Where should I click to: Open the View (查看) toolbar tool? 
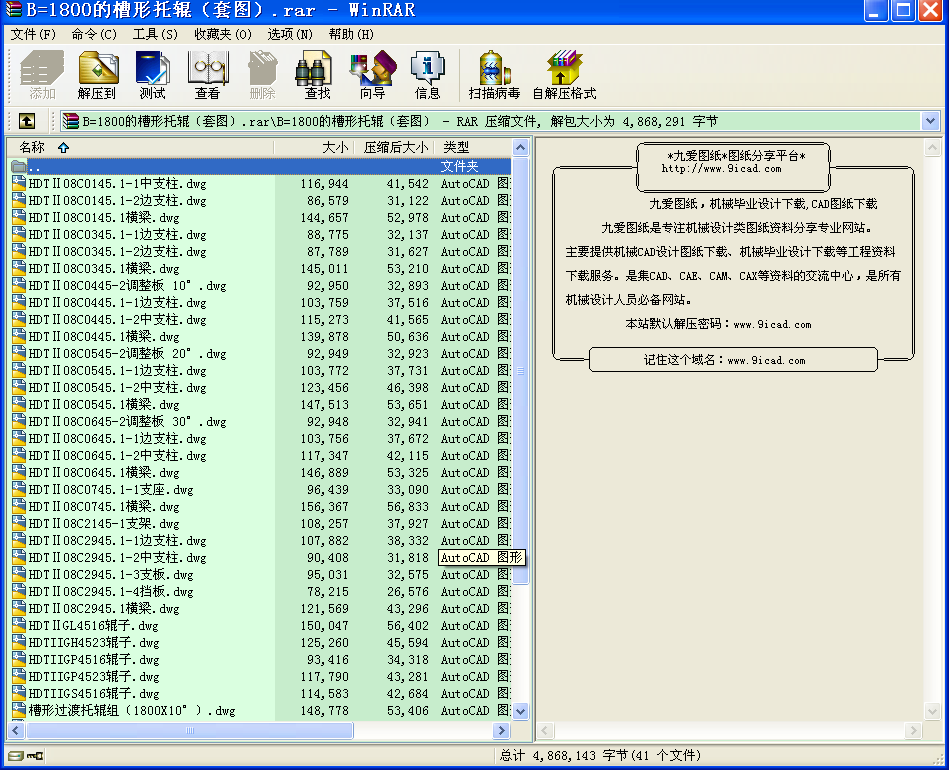(208, 75)
